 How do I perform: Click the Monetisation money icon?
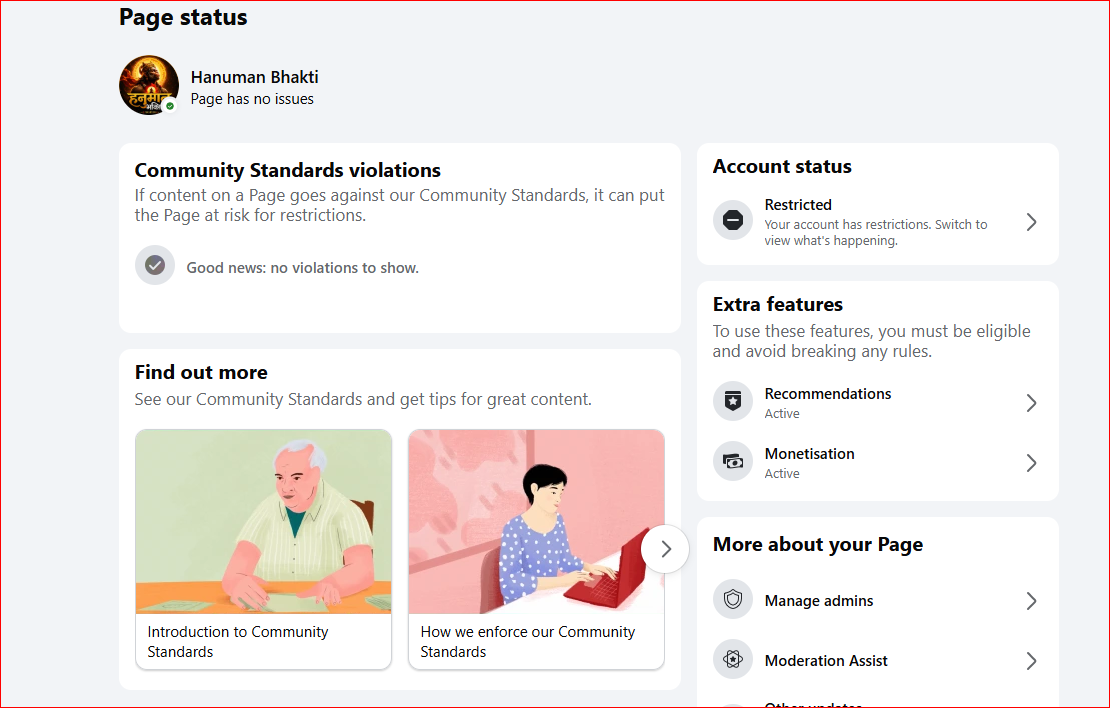[x=733, y=462]
